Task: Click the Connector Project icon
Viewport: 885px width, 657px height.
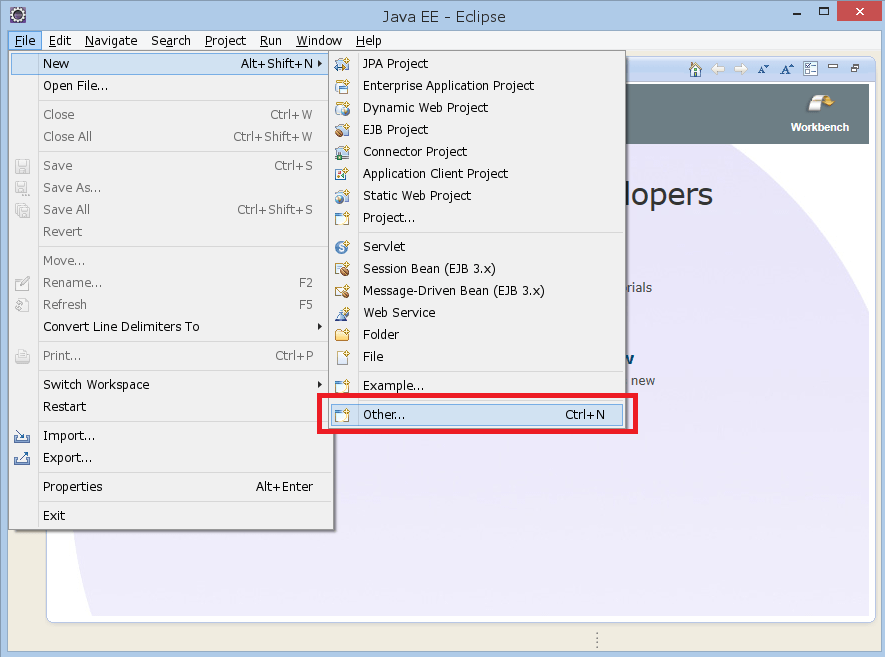Action: tap(342, 152)
